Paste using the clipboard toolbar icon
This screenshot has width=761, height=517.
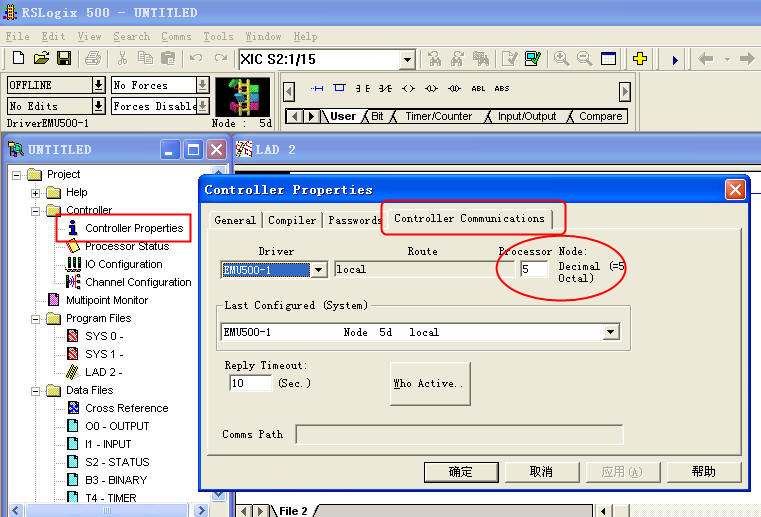(168, 58)
